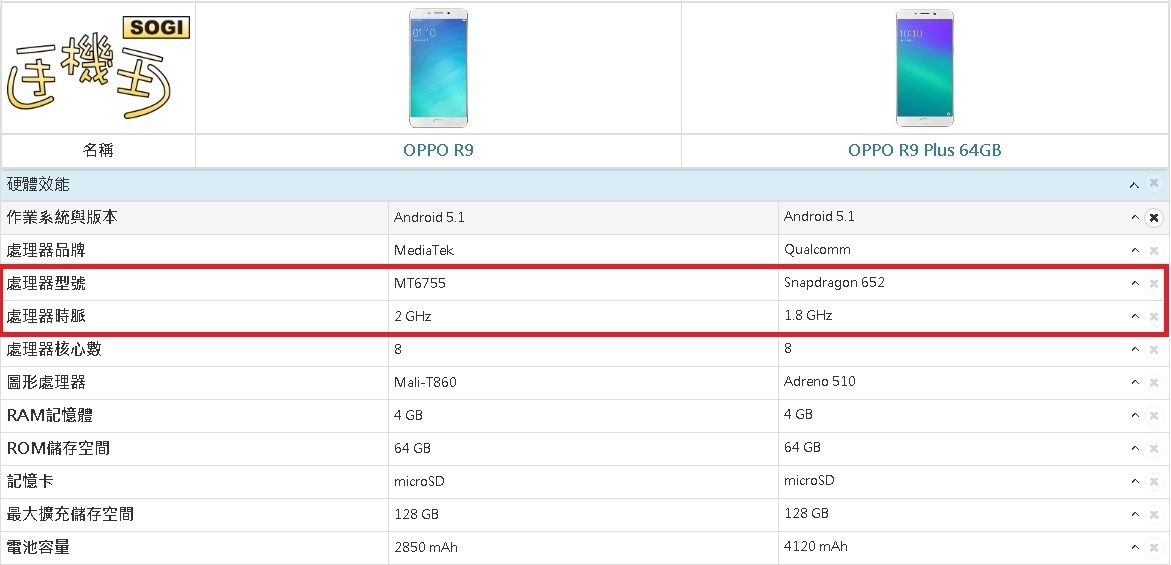Select the 硬體效能 section header text

pyautogui.click(x=38, y=184)
